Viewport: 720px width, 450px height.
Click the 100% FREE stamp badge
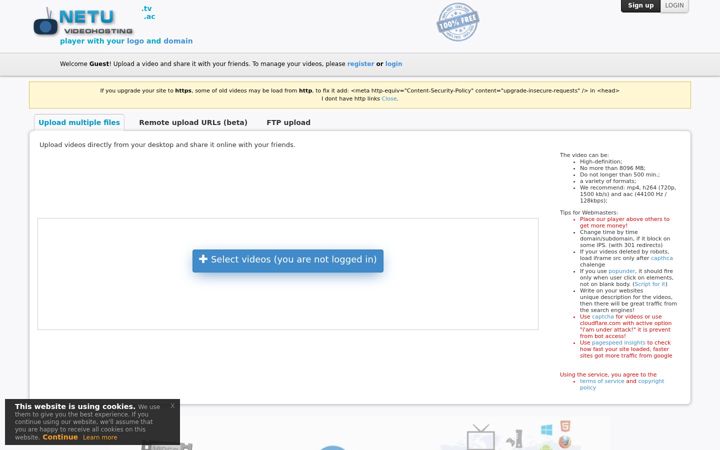tap(458, 22)
